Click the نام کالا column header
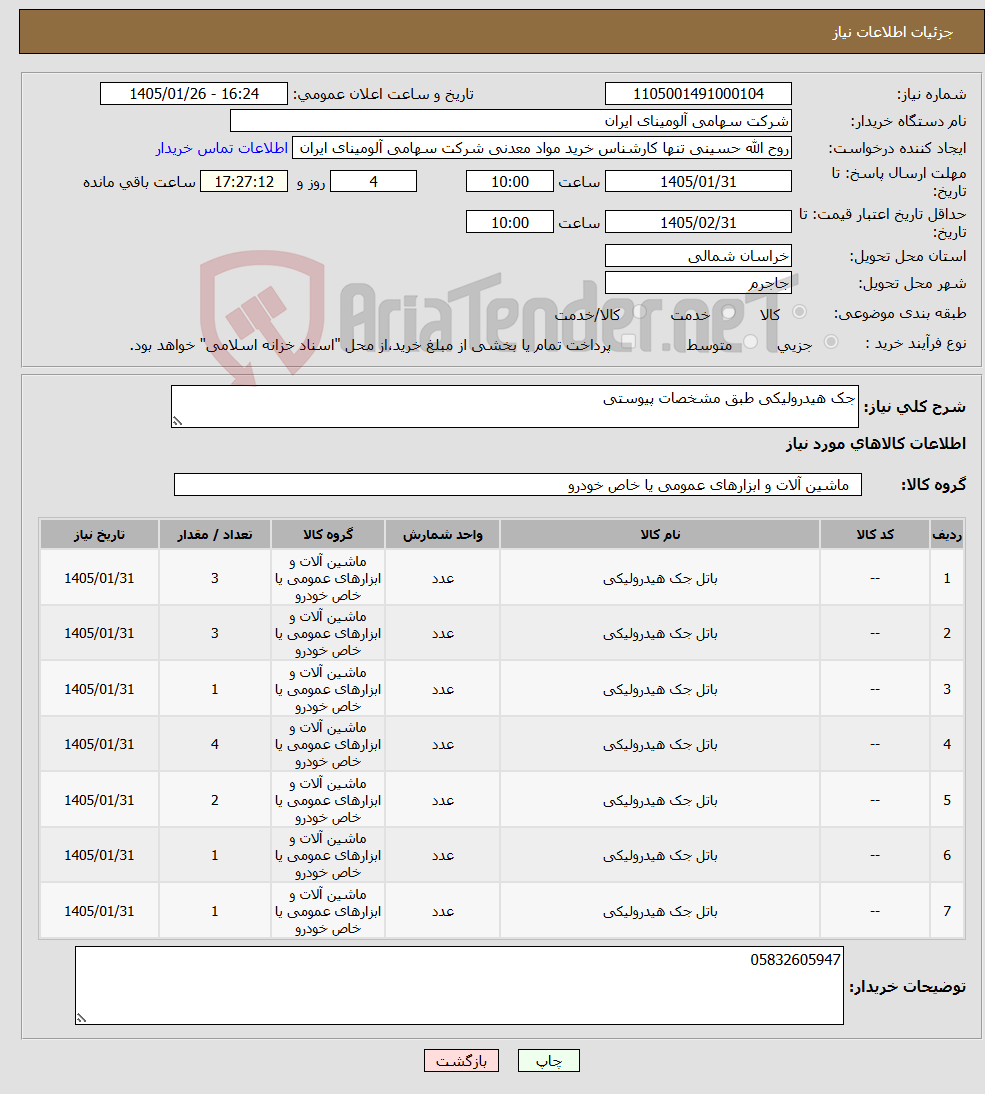The height and width of the screenshot is (1094, 985). (x=660, y=534)
